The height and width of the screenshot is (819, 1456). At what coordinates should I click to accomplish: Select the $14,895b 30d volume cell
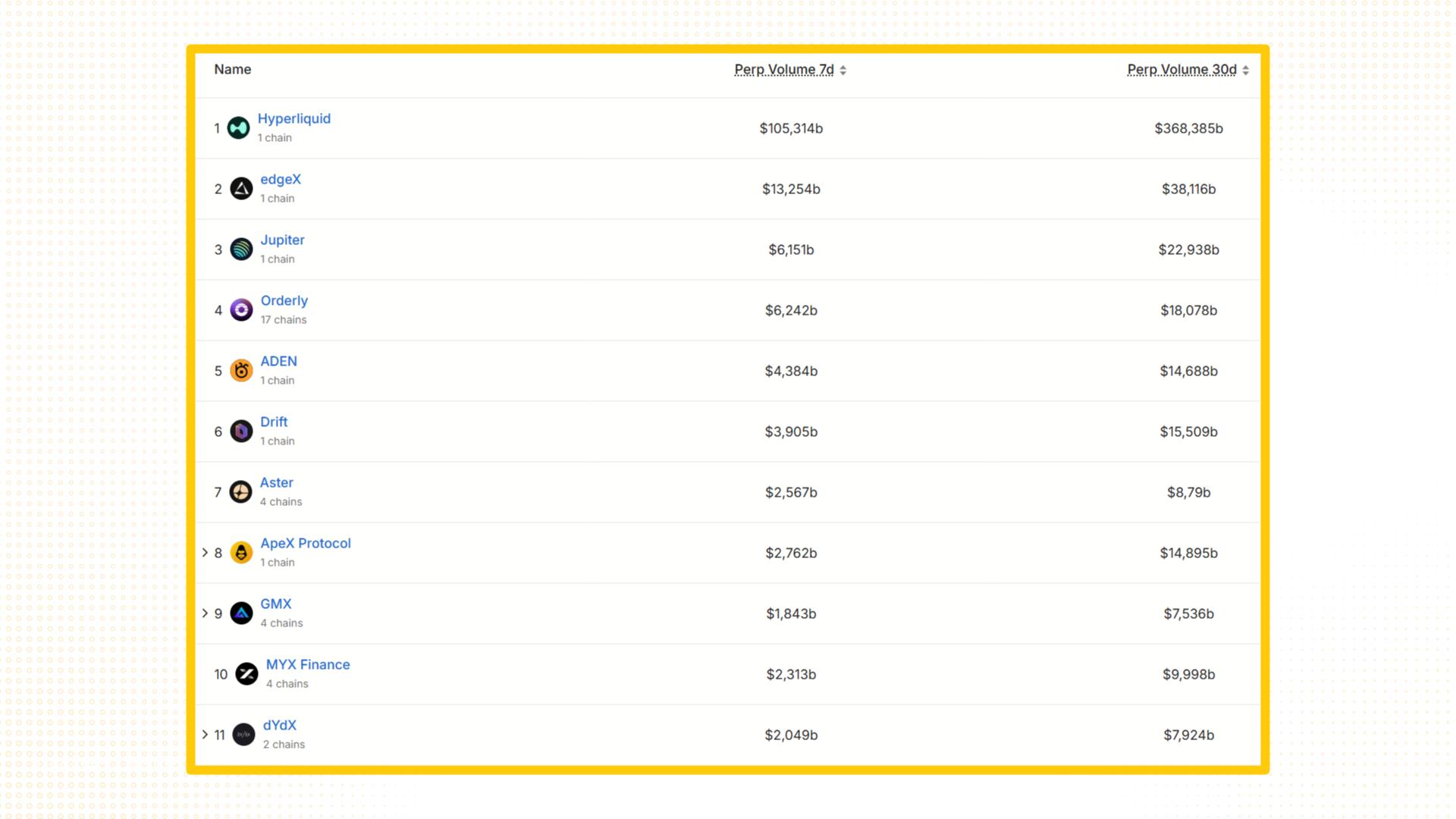tap(1188, 553)
